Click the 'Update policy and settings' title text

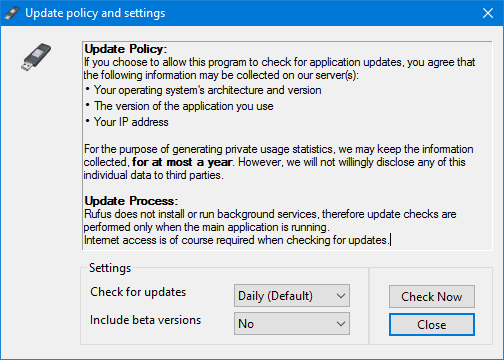pyautogui.click(x=95, y=13)
